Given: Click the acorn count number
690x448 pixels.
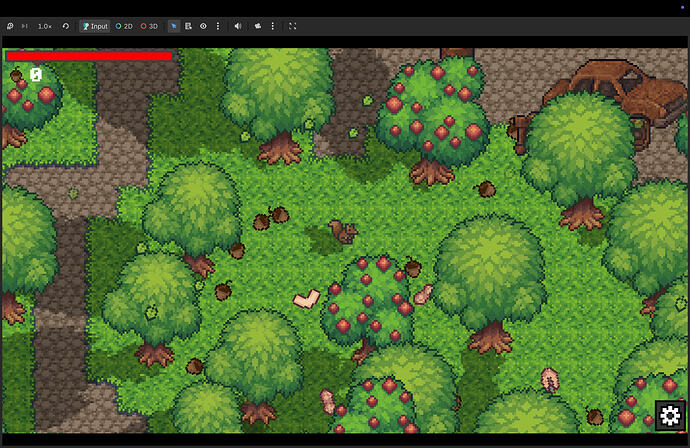Looking at the screenshot, I should point(36,75).
